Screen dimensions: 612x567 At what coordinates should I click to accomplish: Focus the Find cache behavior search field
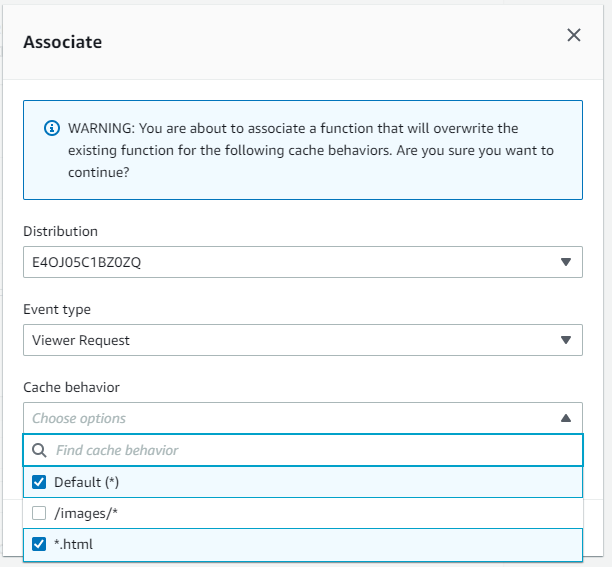[x=303, y=450]
